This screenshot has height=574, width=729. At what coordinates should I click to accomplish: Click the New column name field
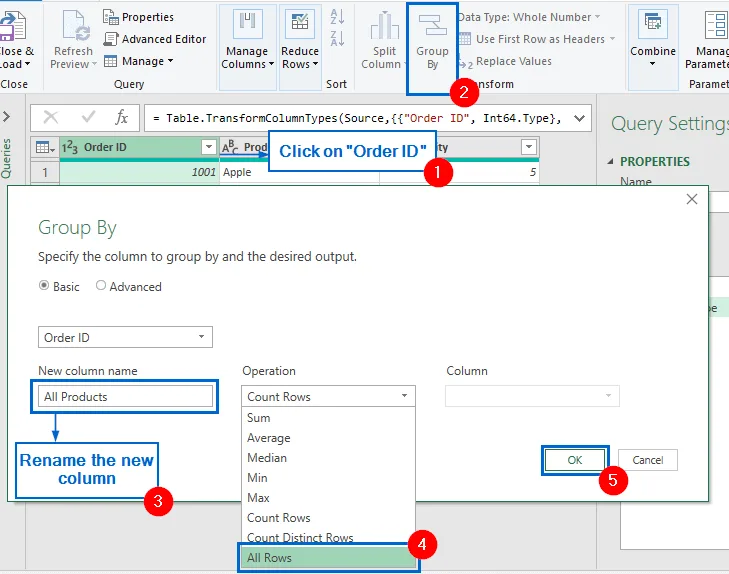click(x=125, y=396)
